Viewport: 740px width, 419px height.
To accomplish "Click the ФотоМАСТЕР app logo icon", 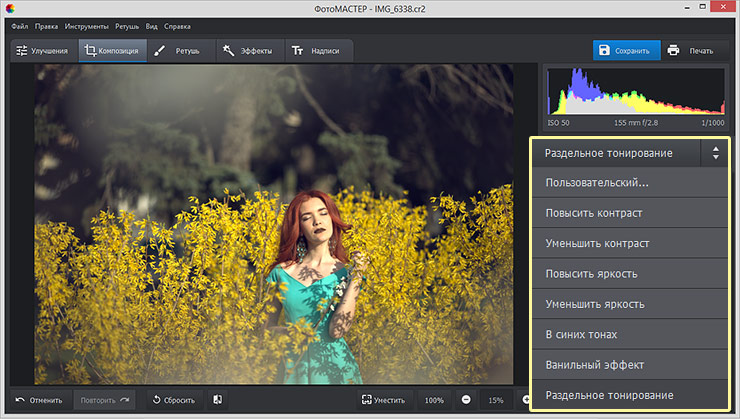I will tap(10, 8).
